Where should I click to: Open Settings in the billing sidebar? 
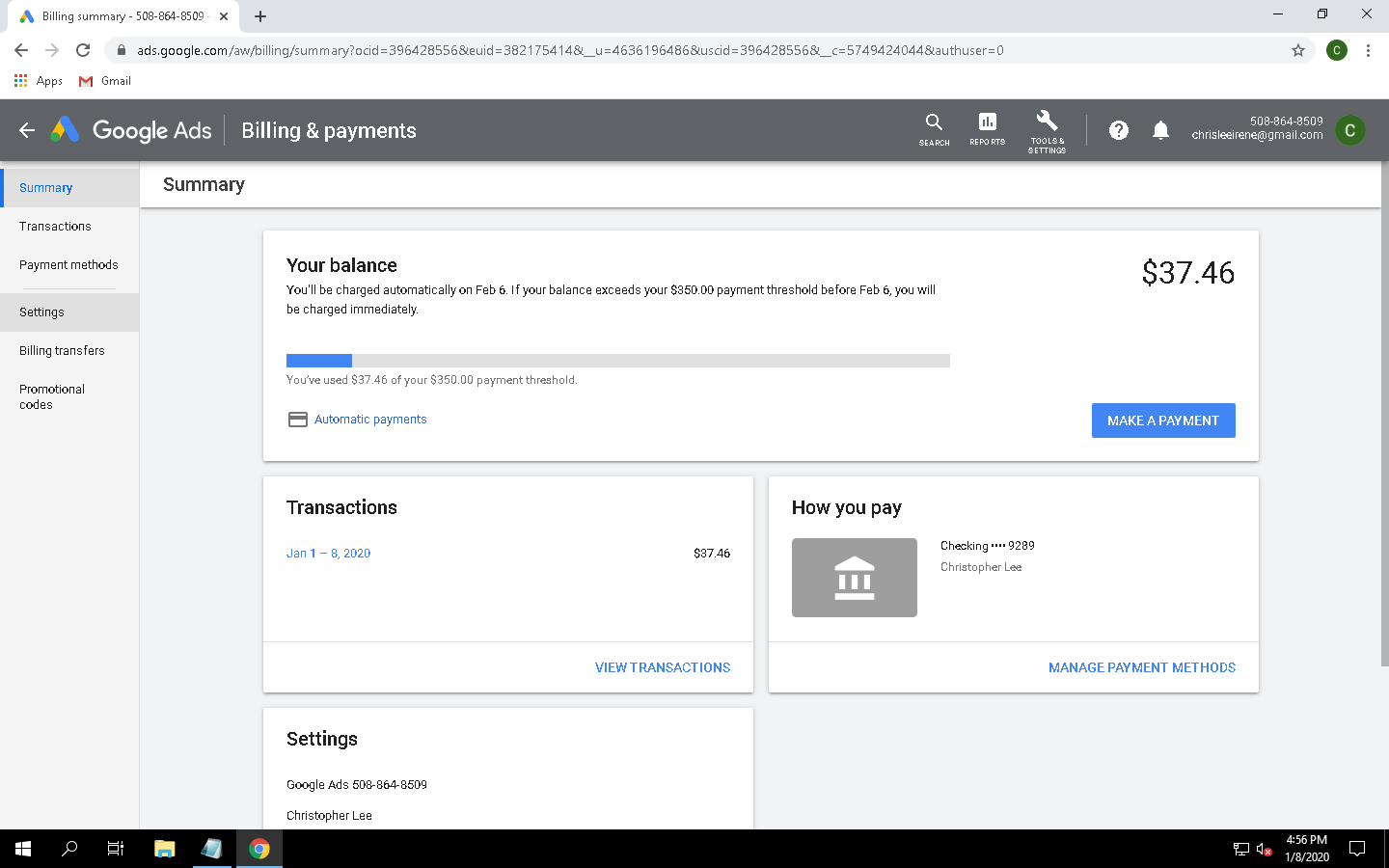click(x=69, y=312)
